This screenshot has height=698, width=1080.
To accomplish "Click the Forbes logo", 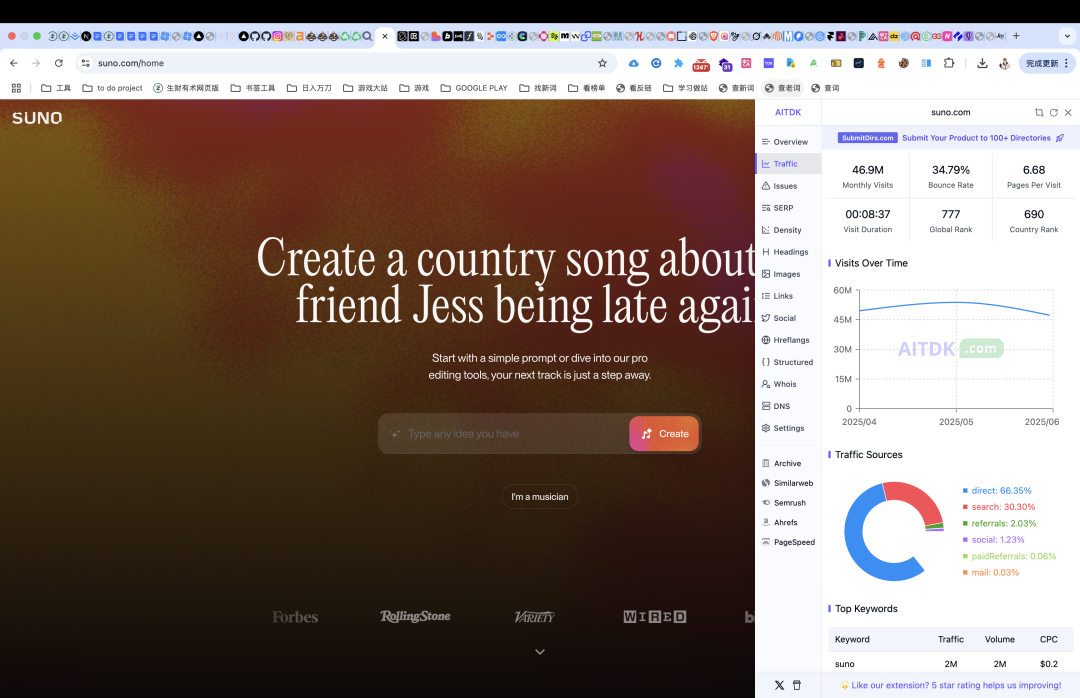I will tap(295, 617).
